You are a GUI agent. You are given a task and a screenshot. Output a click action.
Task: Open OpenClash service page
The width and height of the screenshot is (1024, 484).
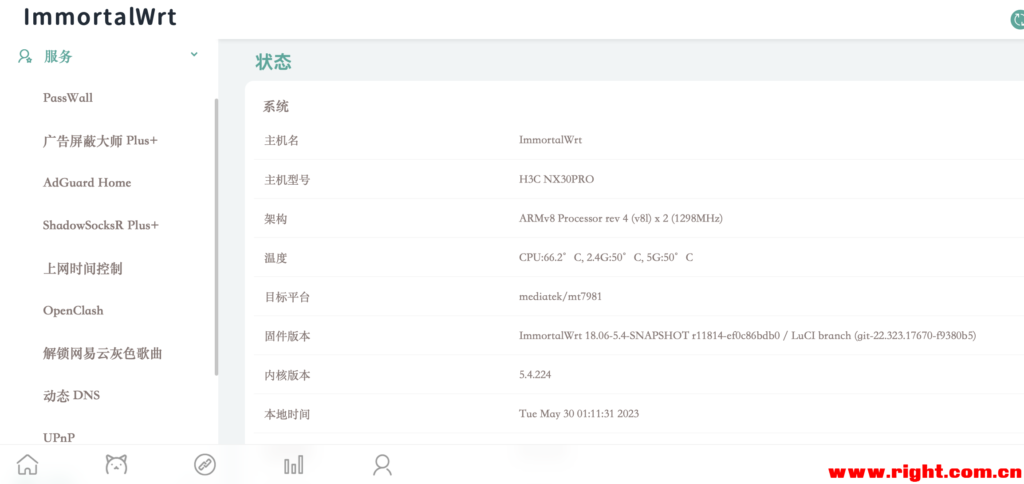[x=73, y=311]
